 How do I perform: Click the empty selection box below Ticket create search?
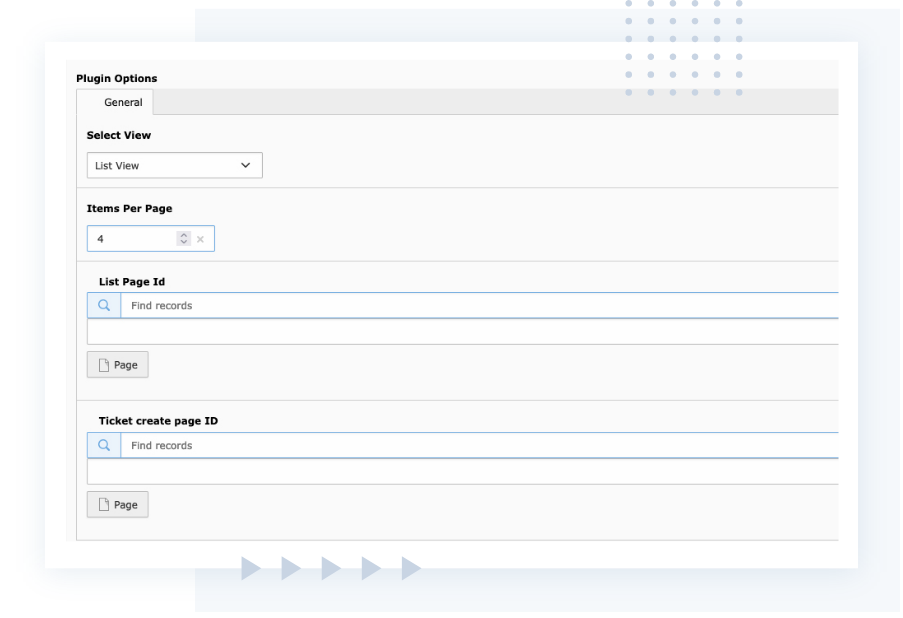coord(462,472)
